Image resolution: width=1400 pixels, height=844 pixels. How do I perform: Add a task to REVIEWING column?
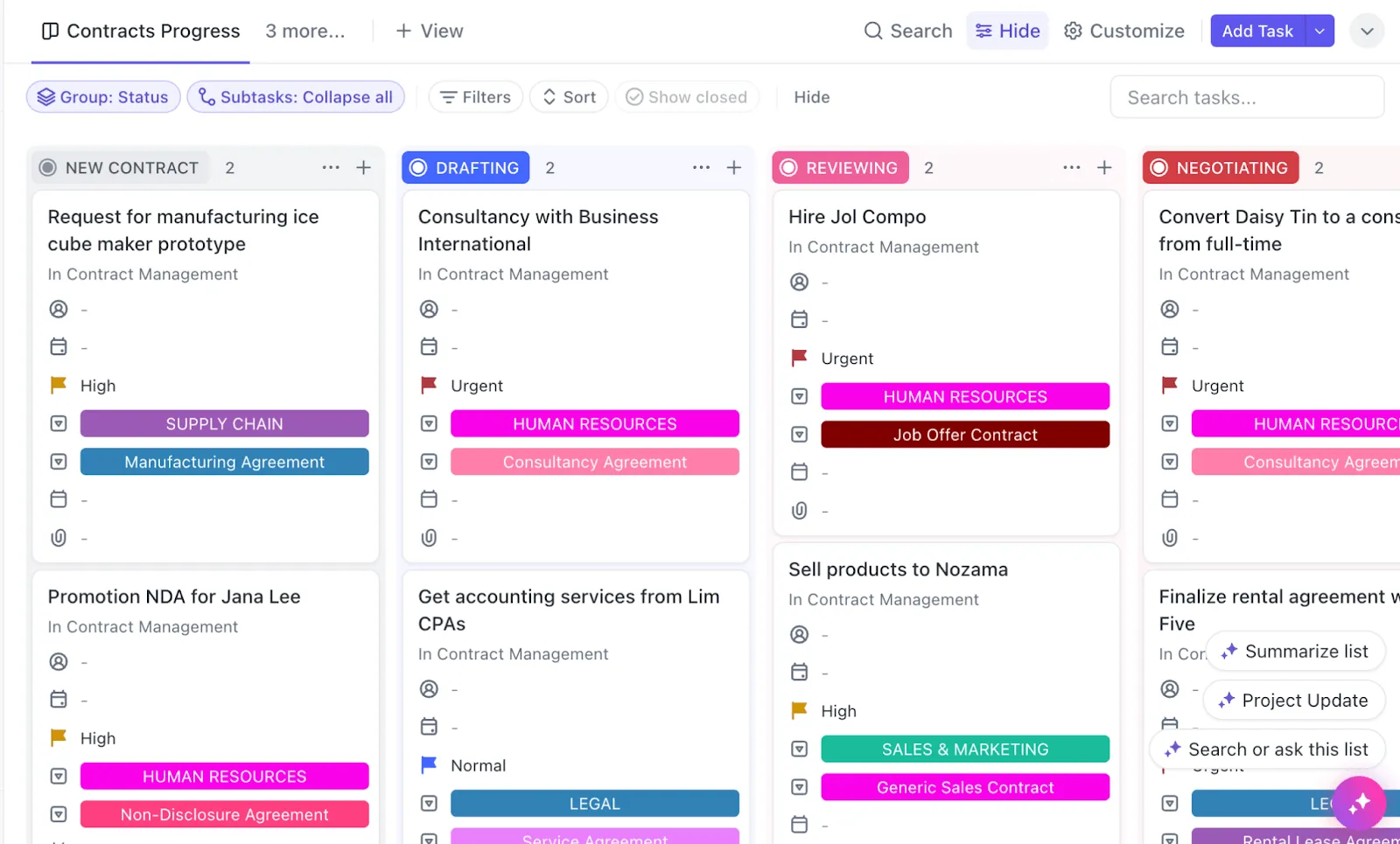pyautogui.click(x=1105, y=167)
